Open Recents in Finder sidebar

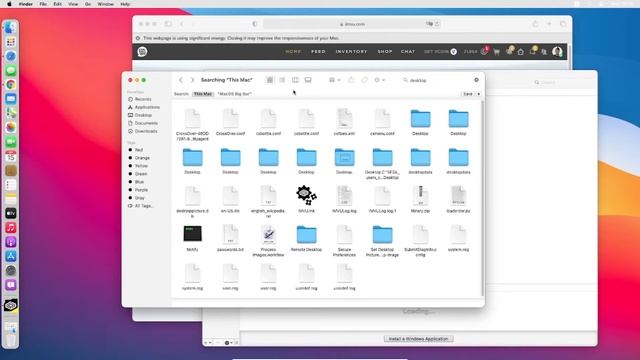pos(143,99)
